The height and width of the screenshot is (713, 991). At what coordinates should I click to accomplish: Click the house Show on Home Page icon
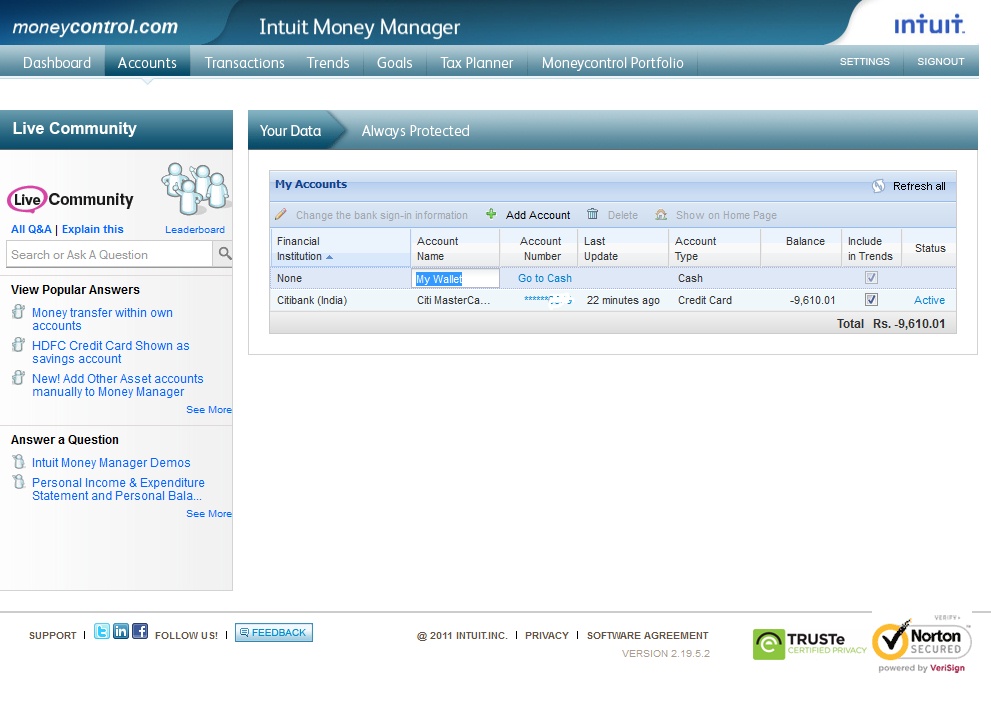660,214
